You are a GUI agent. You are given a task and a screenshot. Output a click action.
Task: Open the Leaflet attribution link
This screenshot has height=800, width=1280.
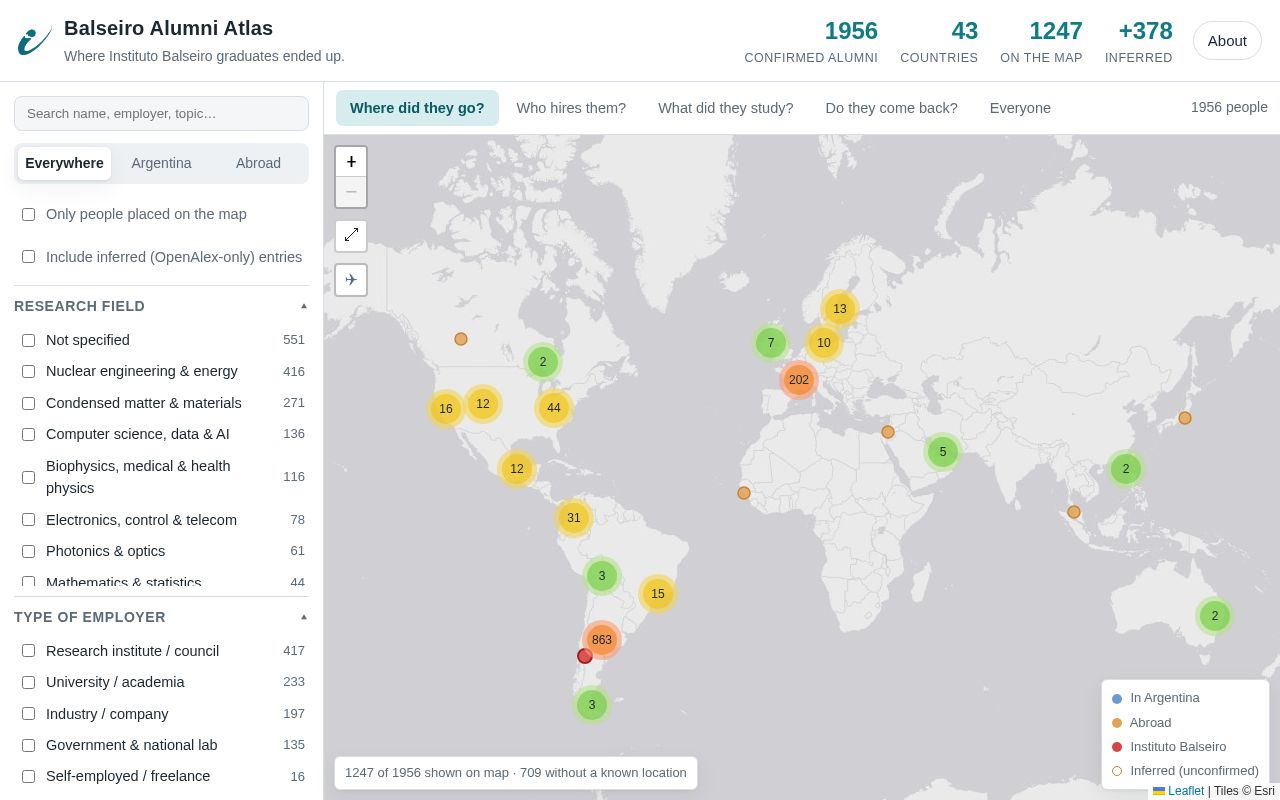(1186, 791)
